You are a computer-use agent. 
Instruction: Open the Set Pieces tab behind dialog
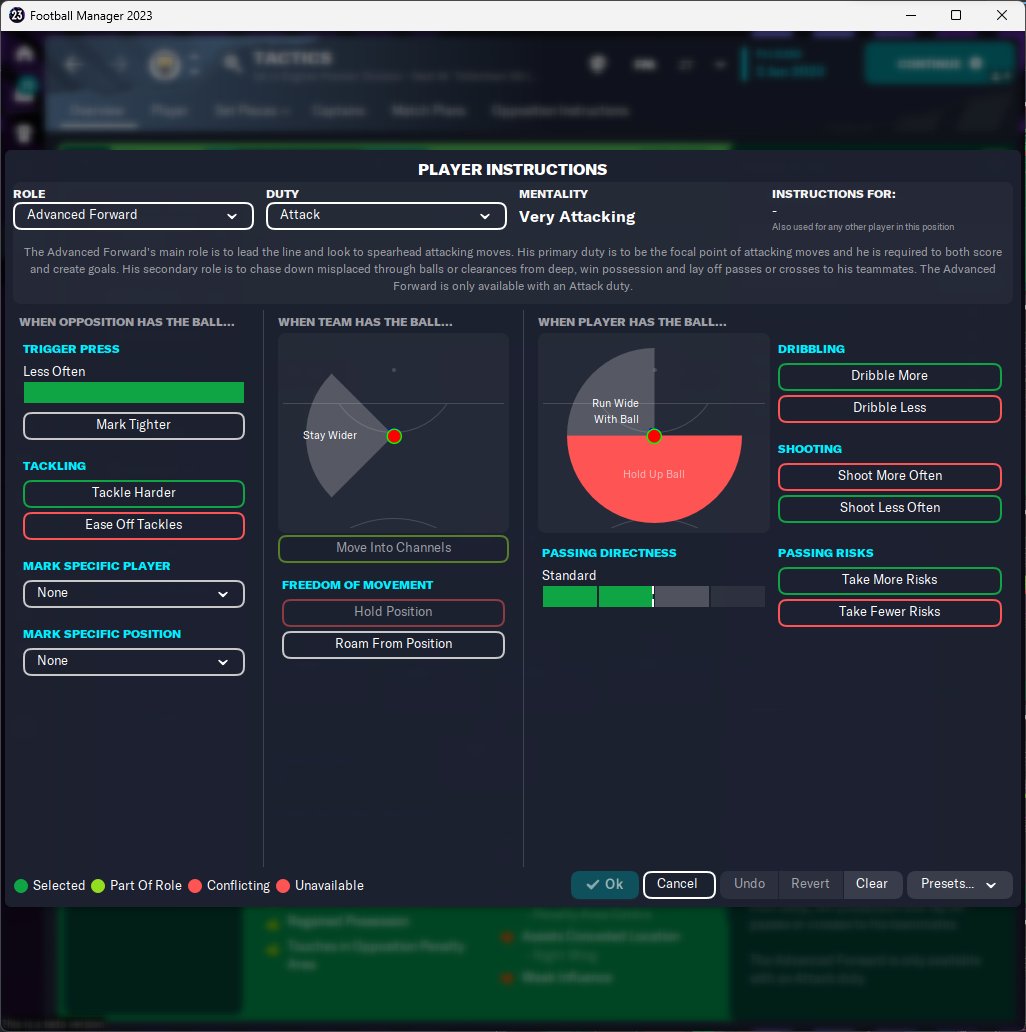pyautogui.click(x=252, y=110)
